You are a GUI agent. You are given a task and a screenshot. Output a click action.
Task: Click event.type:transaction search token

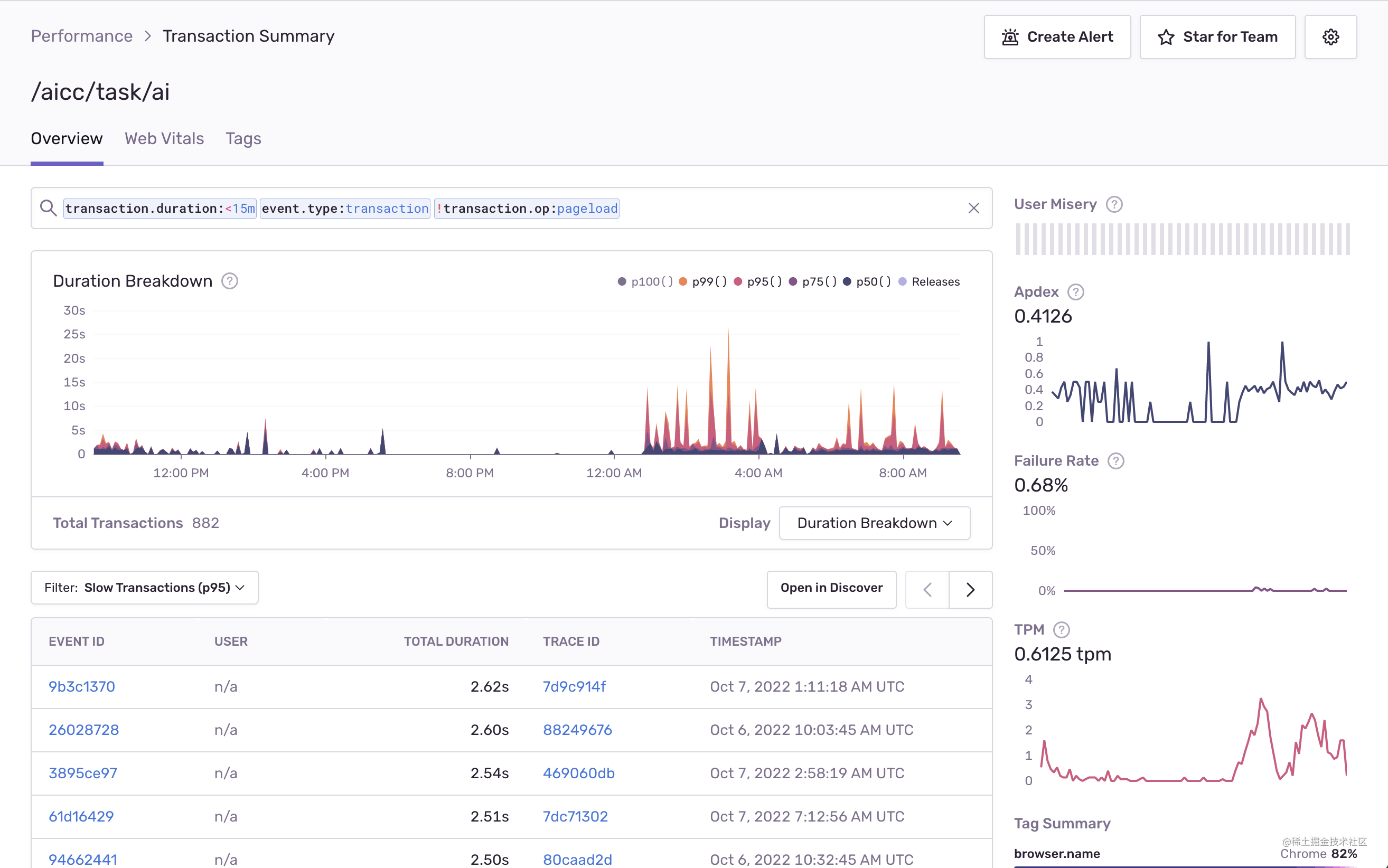pos(344,208)
